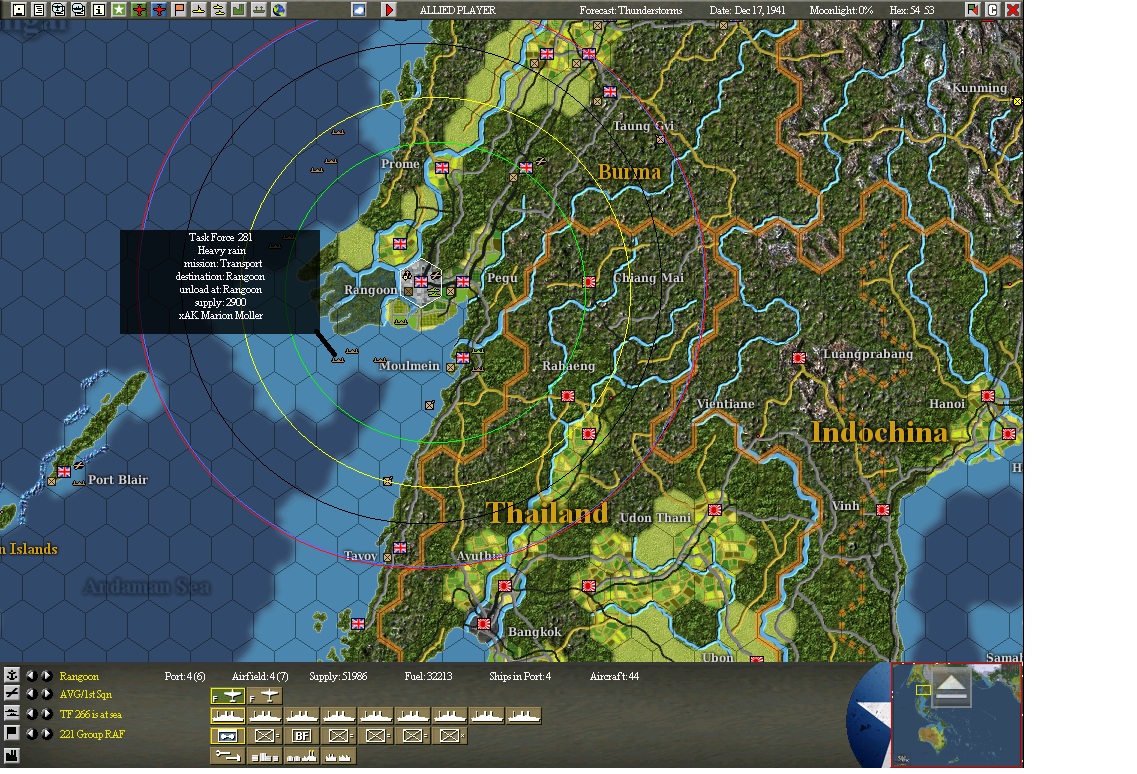Select the highlighted first ship icon in TF row
Viewport: 1137px width, 774px height.
point(227,716)
